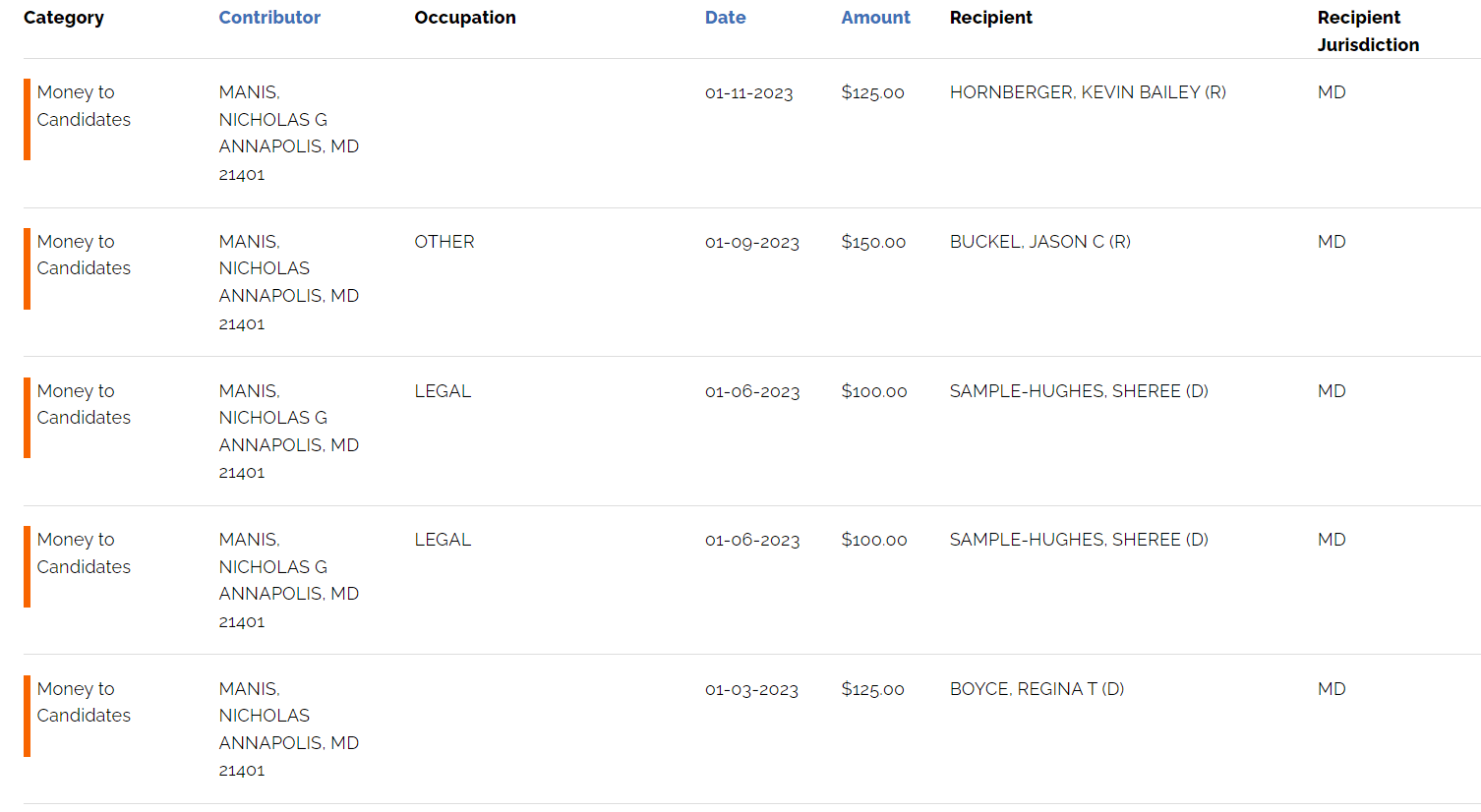Screen dimensions: 1481x812
Task: Click the Category column header
Action: click(64, 18)
